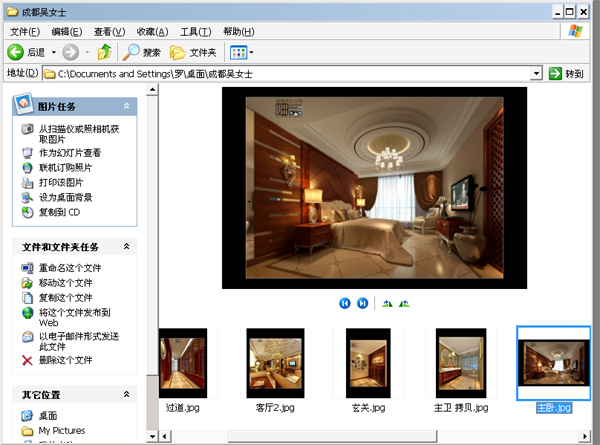Open the 查看(V) menu
600x445 pixels.
(x=109, y=32)
